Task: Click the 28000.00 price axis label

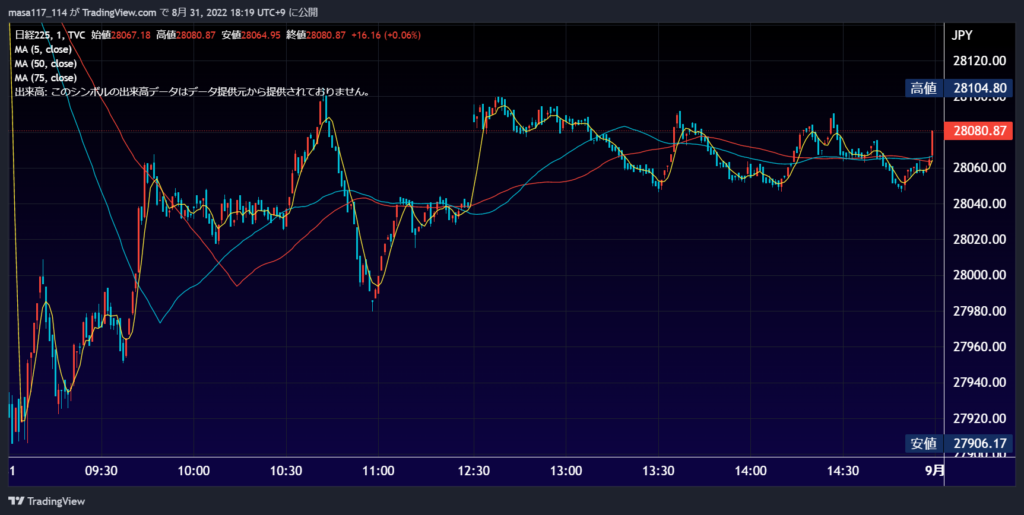Action: pos(979,275)
